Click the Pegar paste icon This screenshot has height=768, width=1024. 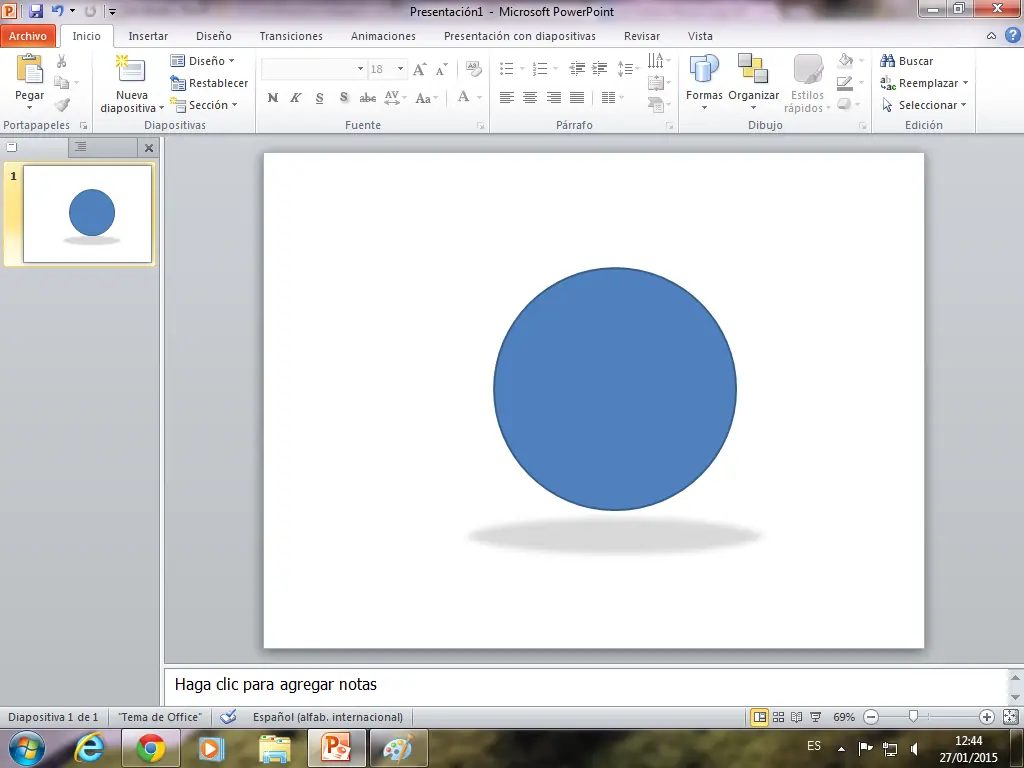click(29, 69)
